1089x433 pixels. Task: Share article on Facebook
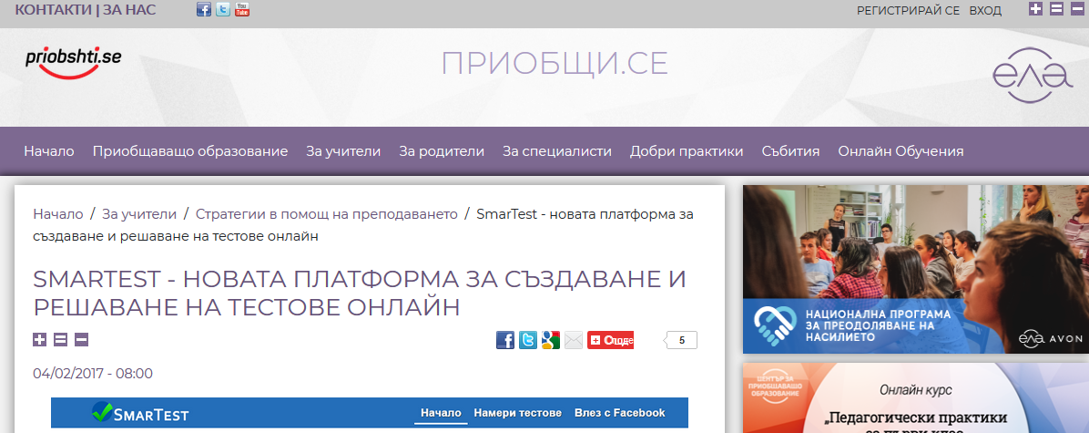coord(505,340)
